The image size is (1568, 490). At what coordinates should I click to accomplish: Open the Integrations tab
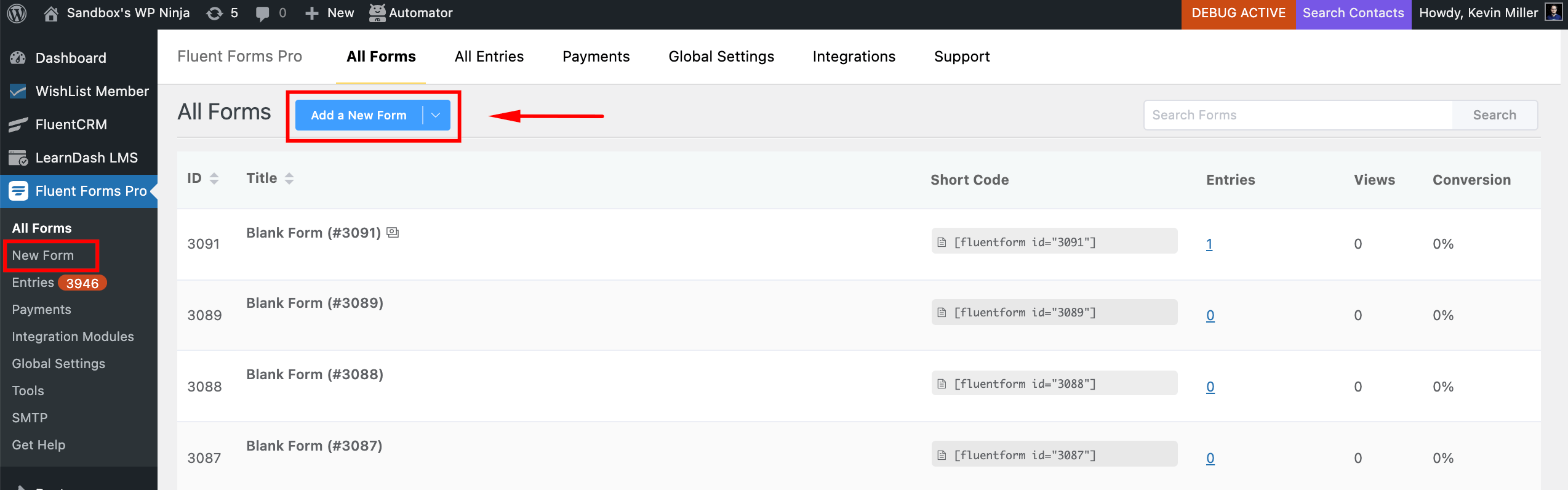(854, 57)
